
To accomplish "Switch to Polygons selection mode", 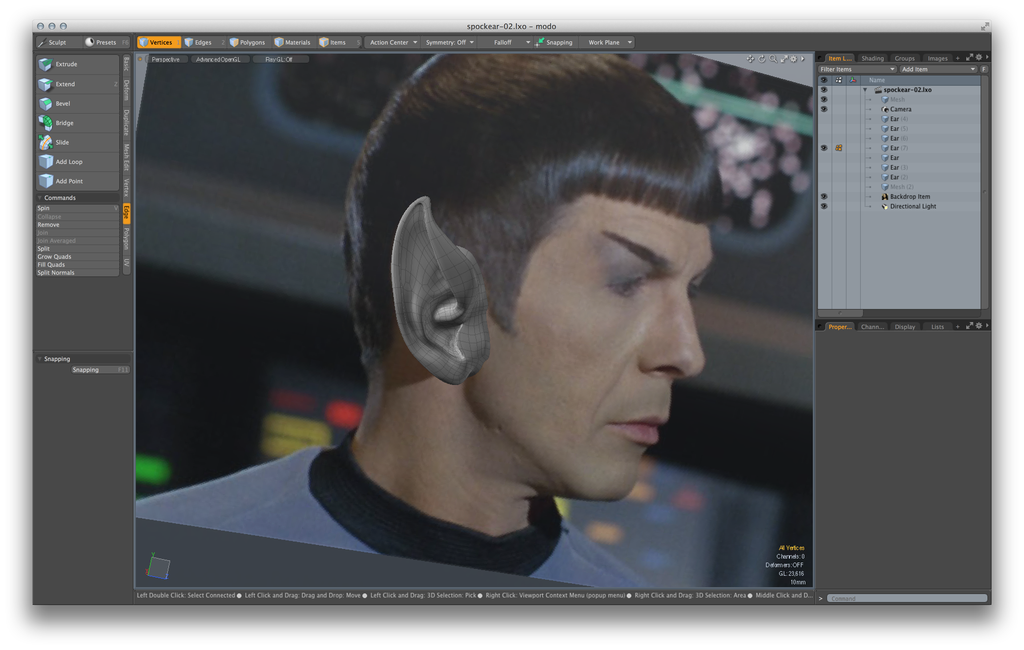I will (248, 42).
